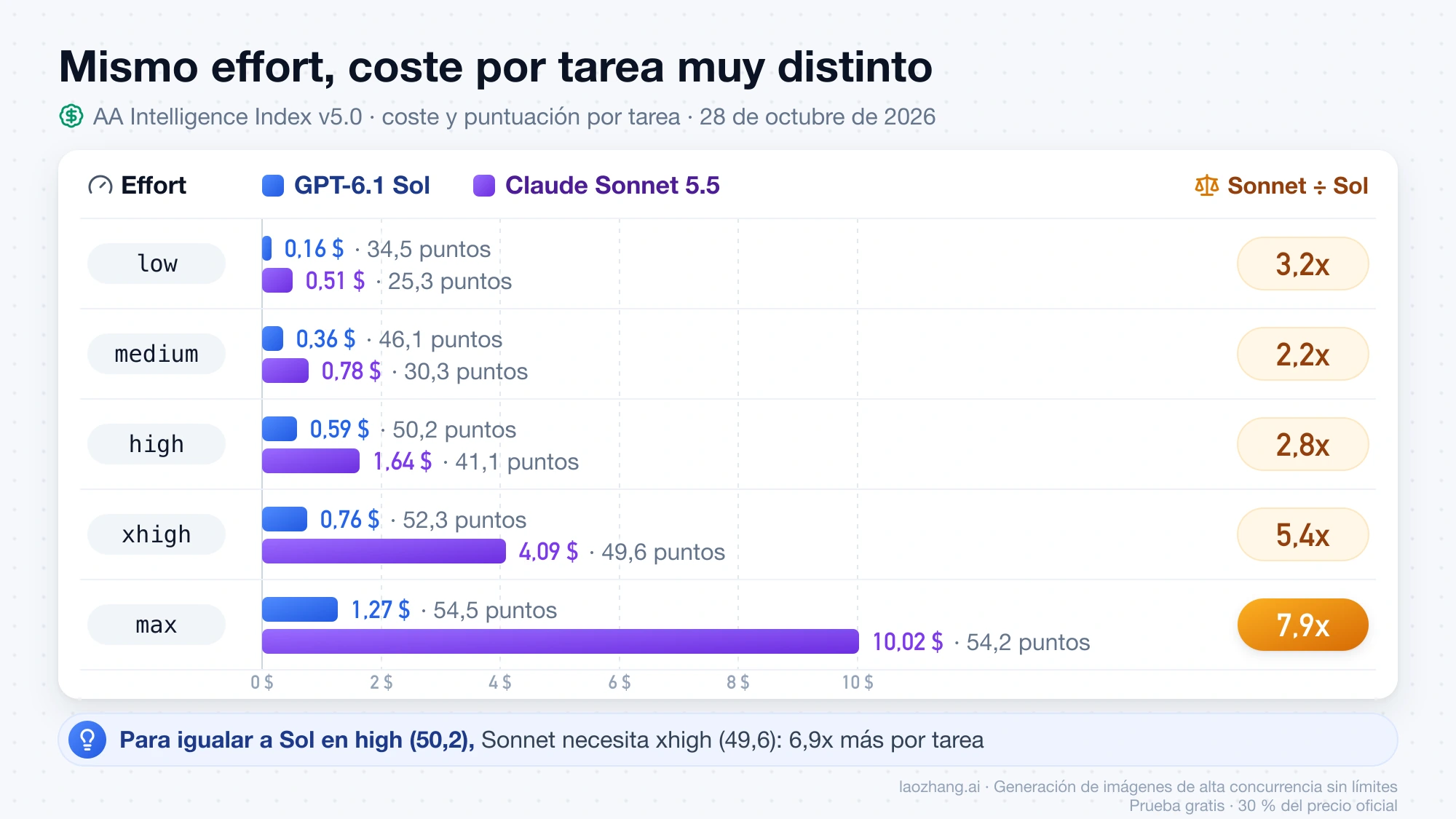Viewport: 1456px width, 819px height.
Task: Click the '10 $' axis tick label
Action: tap(858, 682)
